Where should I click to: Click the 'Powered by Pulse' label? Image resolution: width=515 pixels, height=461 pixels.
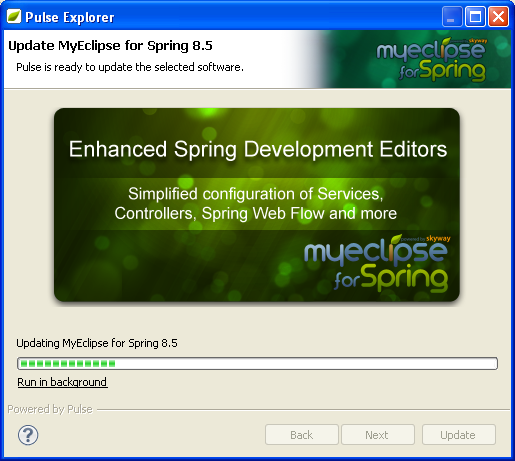pos(50,409)
